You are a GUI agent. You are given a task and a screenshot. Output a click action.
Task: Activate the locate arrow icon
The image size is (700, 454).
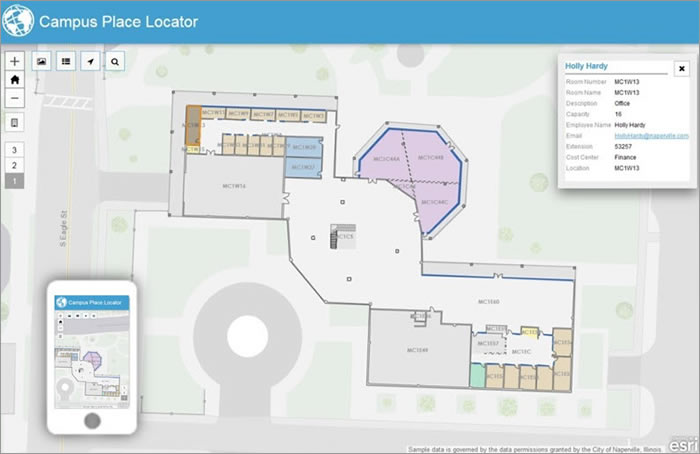(91, 61)
